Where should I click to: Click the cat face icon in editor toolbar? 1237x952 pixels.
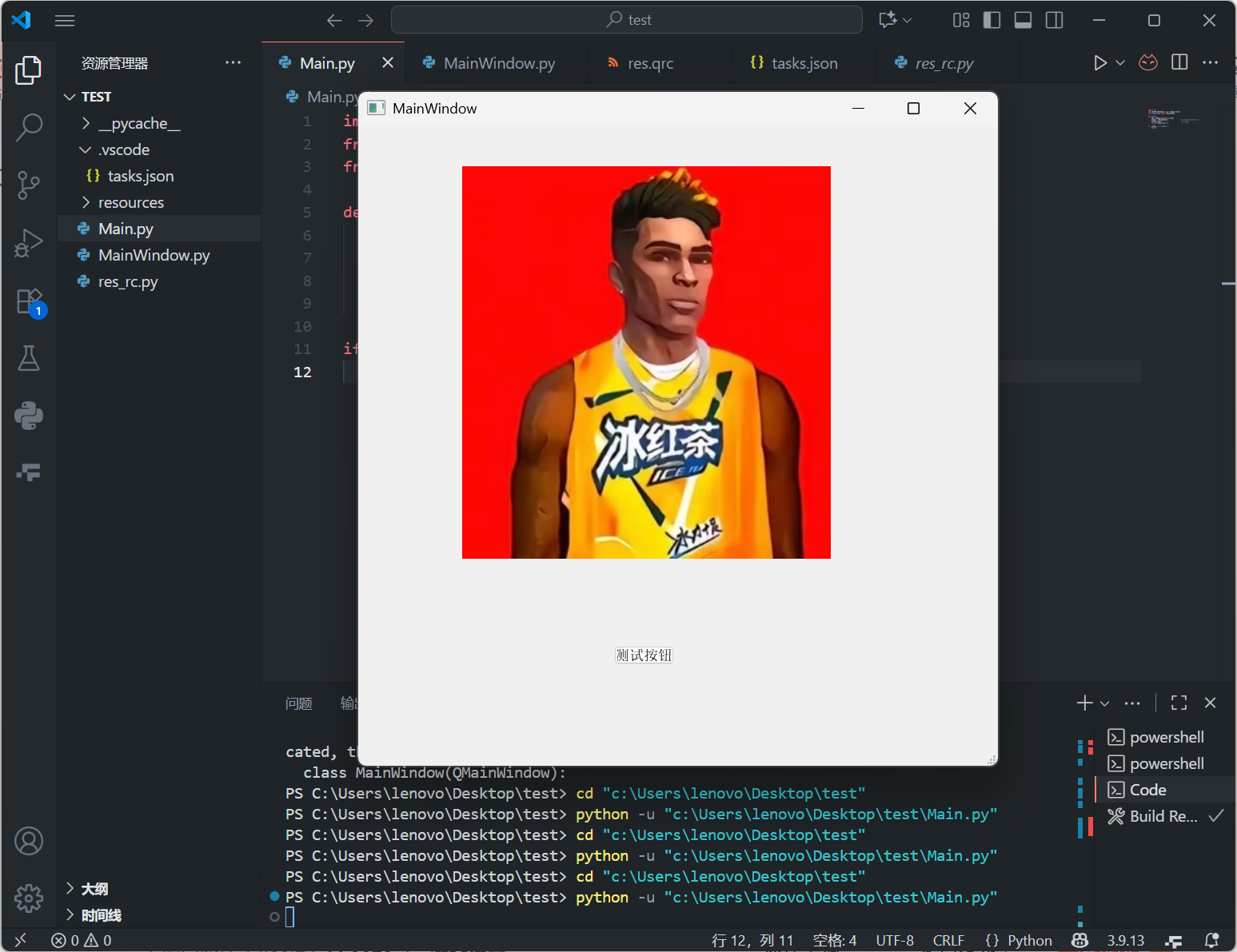(1148, 62)
